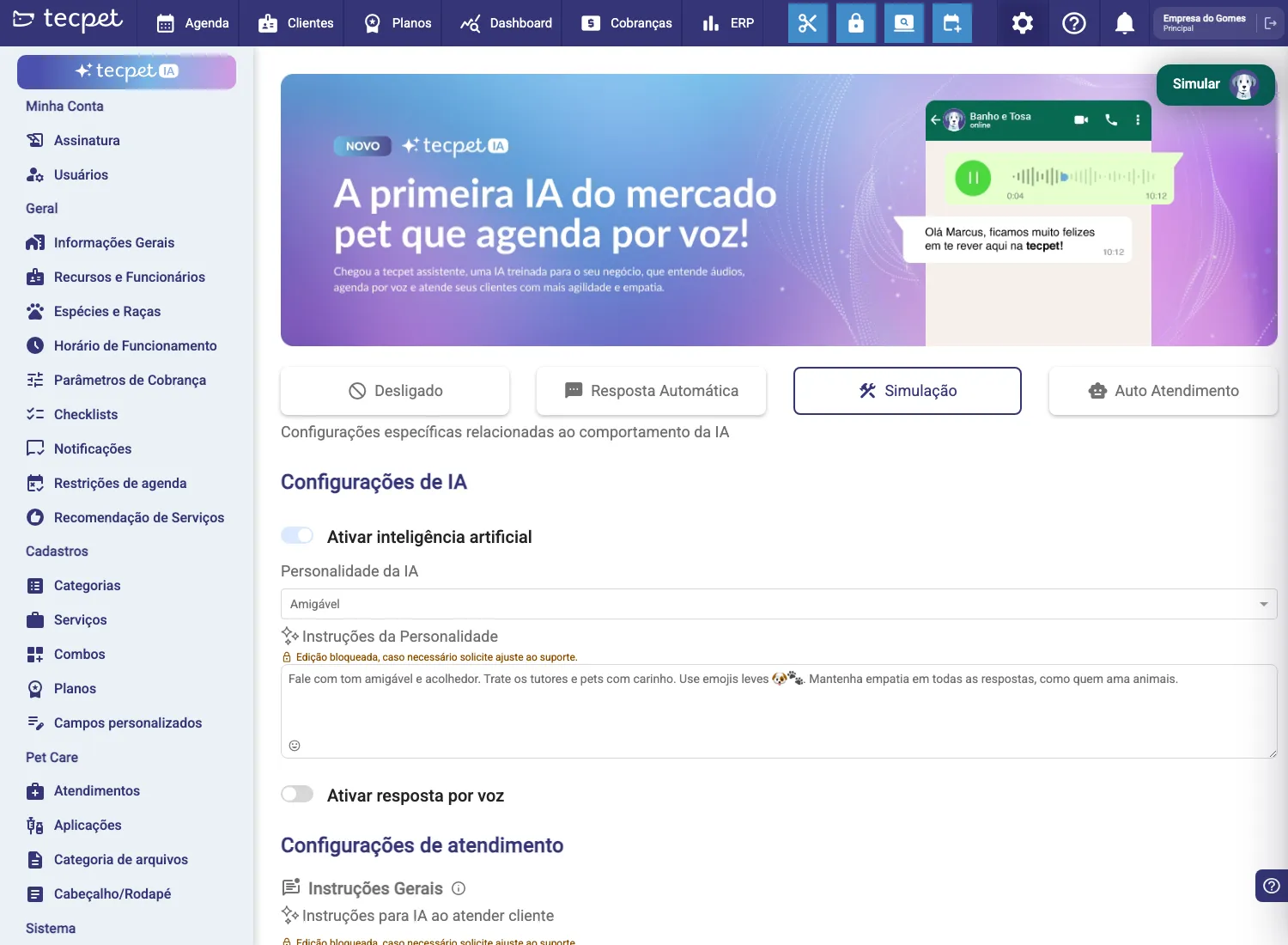Select Simulação mode
1288x945 pixels.
coord(908,391)
